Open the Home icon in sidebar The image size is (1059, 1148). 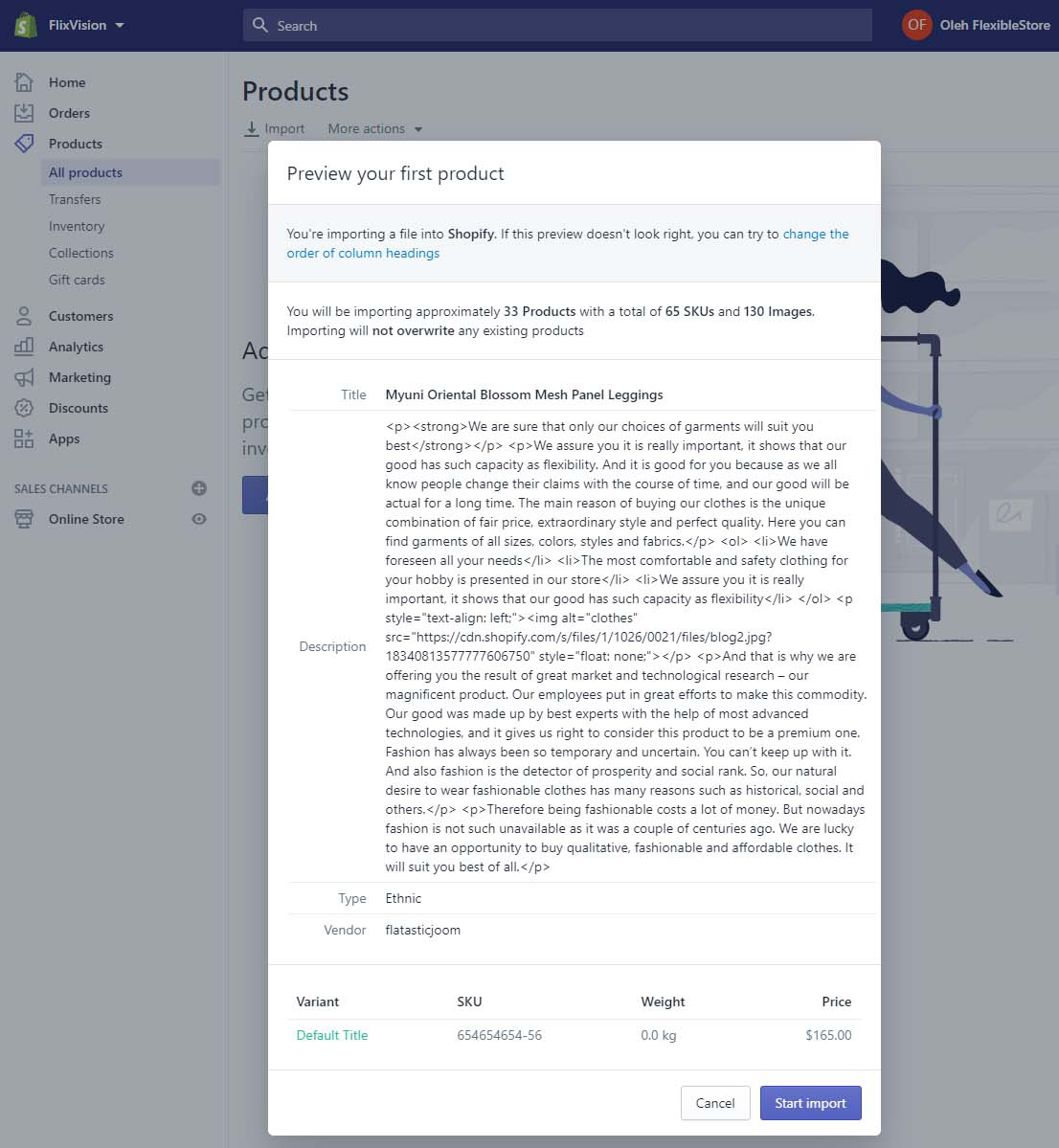click(24, 82)
